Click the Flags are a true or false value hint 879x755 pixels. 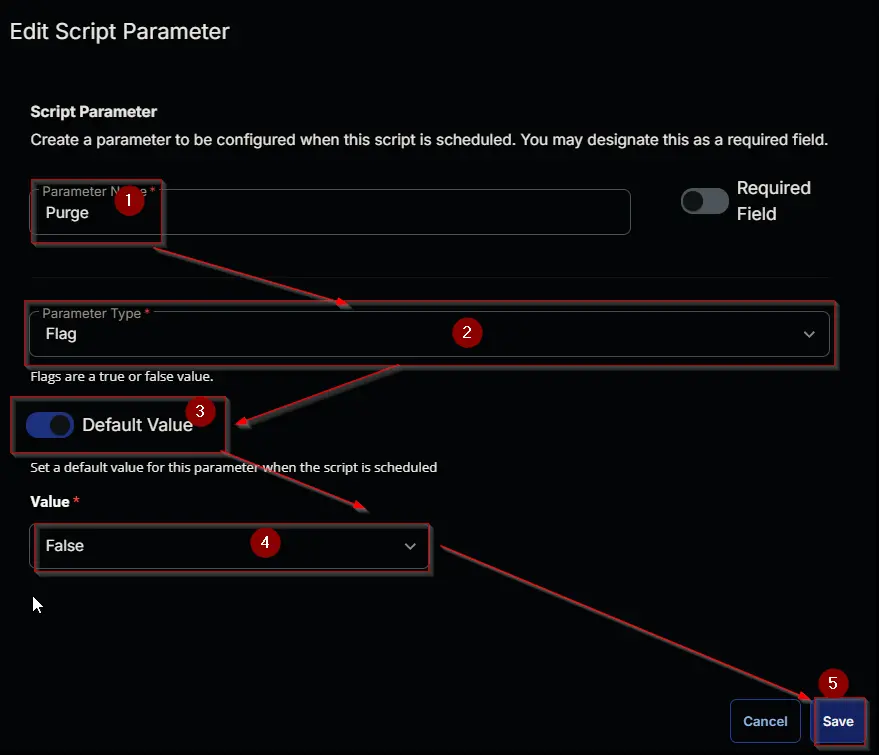pos(122,377)
